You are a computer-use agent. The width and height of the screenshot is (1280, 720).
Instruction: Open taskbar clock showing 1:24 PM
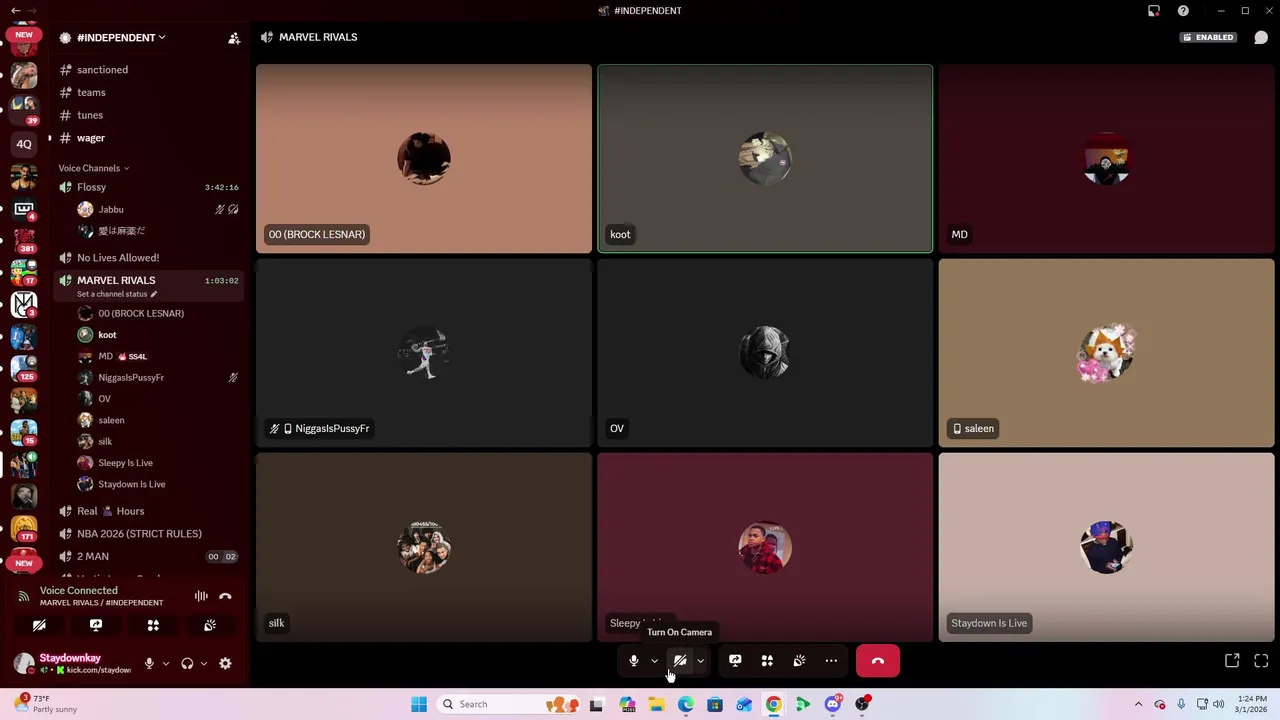[x=1252, y=704]
